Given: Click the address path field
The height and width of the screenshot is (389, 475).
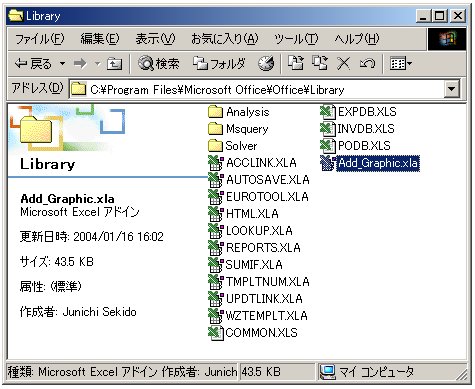Looking at the screenshot, I should (x=257, y=89).
